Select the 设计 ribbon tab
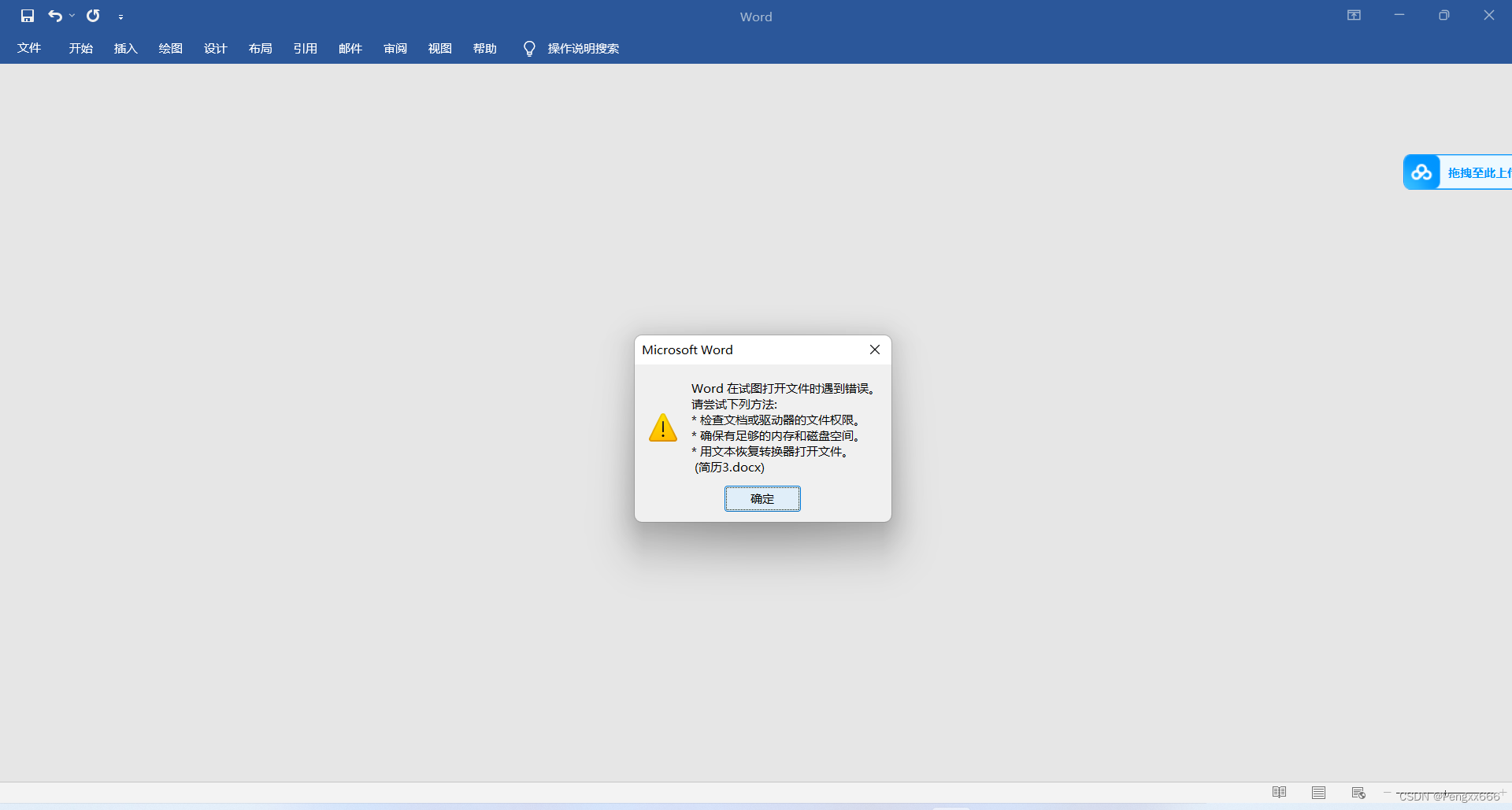Viewport: 1512px width, 810px height. pyautogui.click(x=216, y=48)
